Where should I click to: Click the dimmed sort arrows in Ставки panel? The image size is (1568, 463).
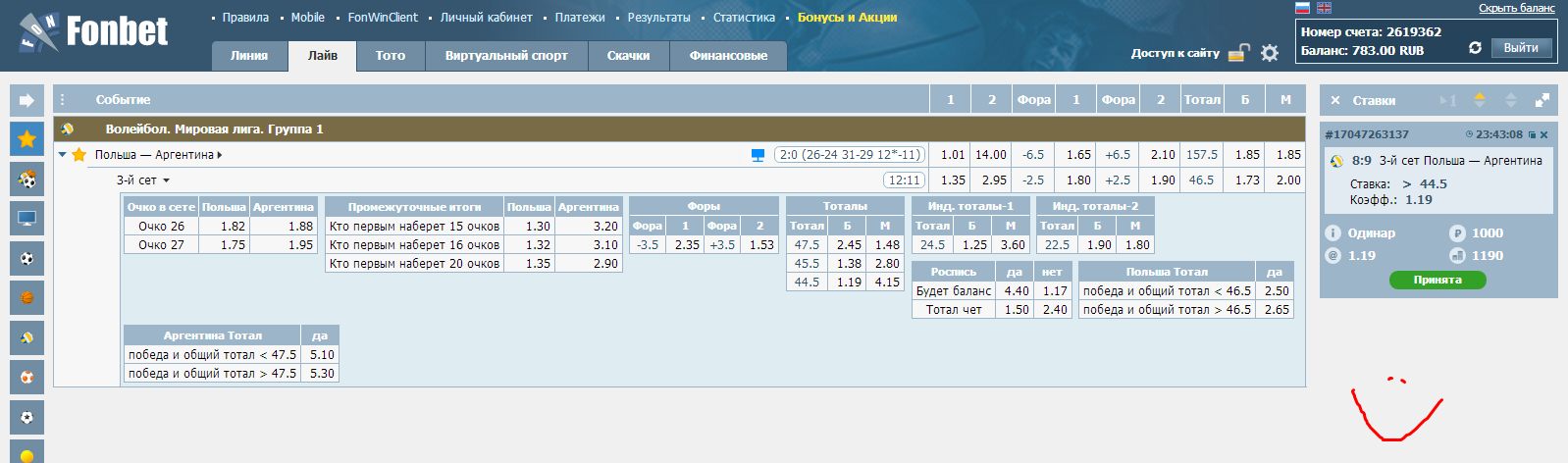click(x=1511, y=100)
